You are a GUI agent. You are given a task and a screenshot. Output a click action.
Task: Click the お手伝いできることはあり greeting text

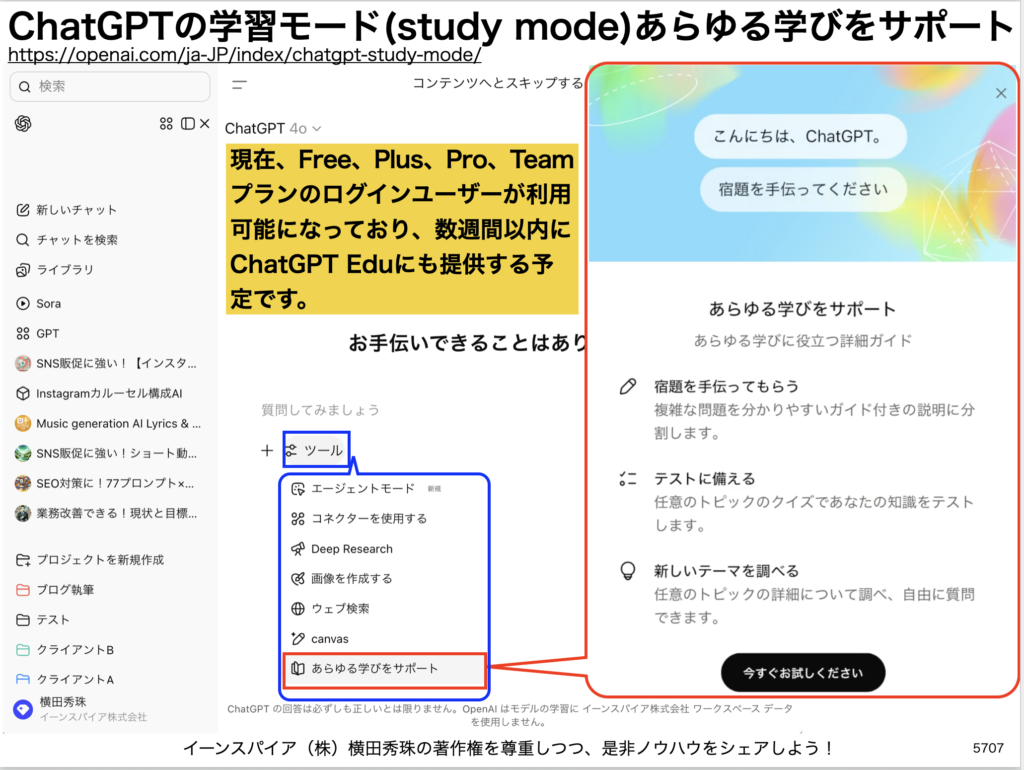(468, 343)
